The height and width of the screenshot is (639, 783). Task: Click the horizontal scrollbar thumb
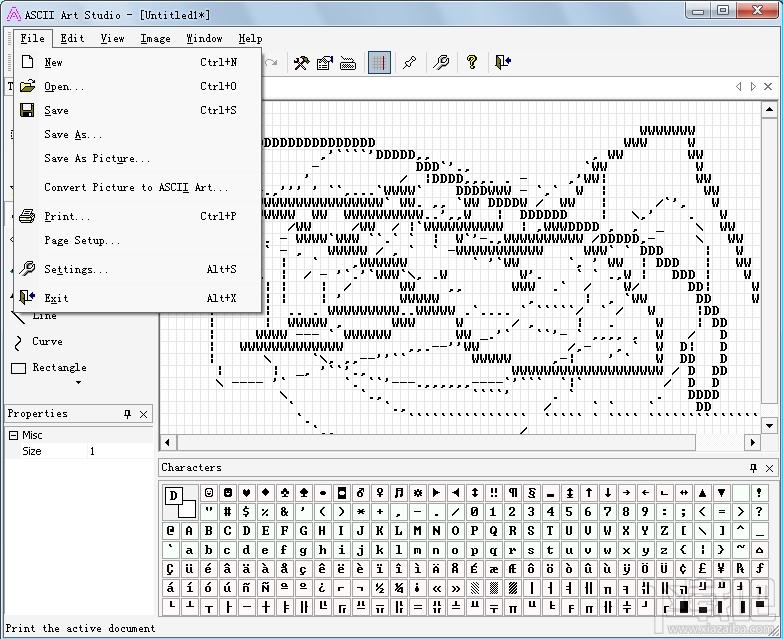(436, 442)
